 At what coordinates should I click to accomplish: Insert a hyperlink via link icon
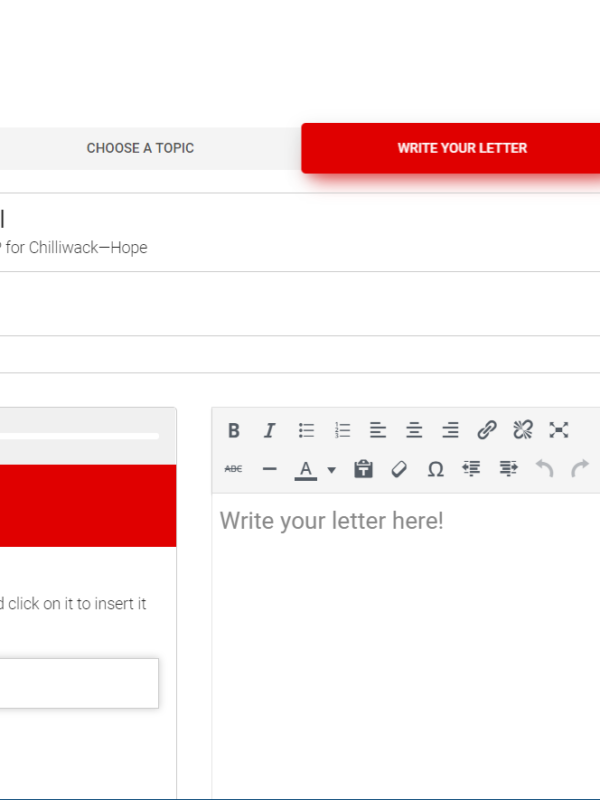coord(487,430)
